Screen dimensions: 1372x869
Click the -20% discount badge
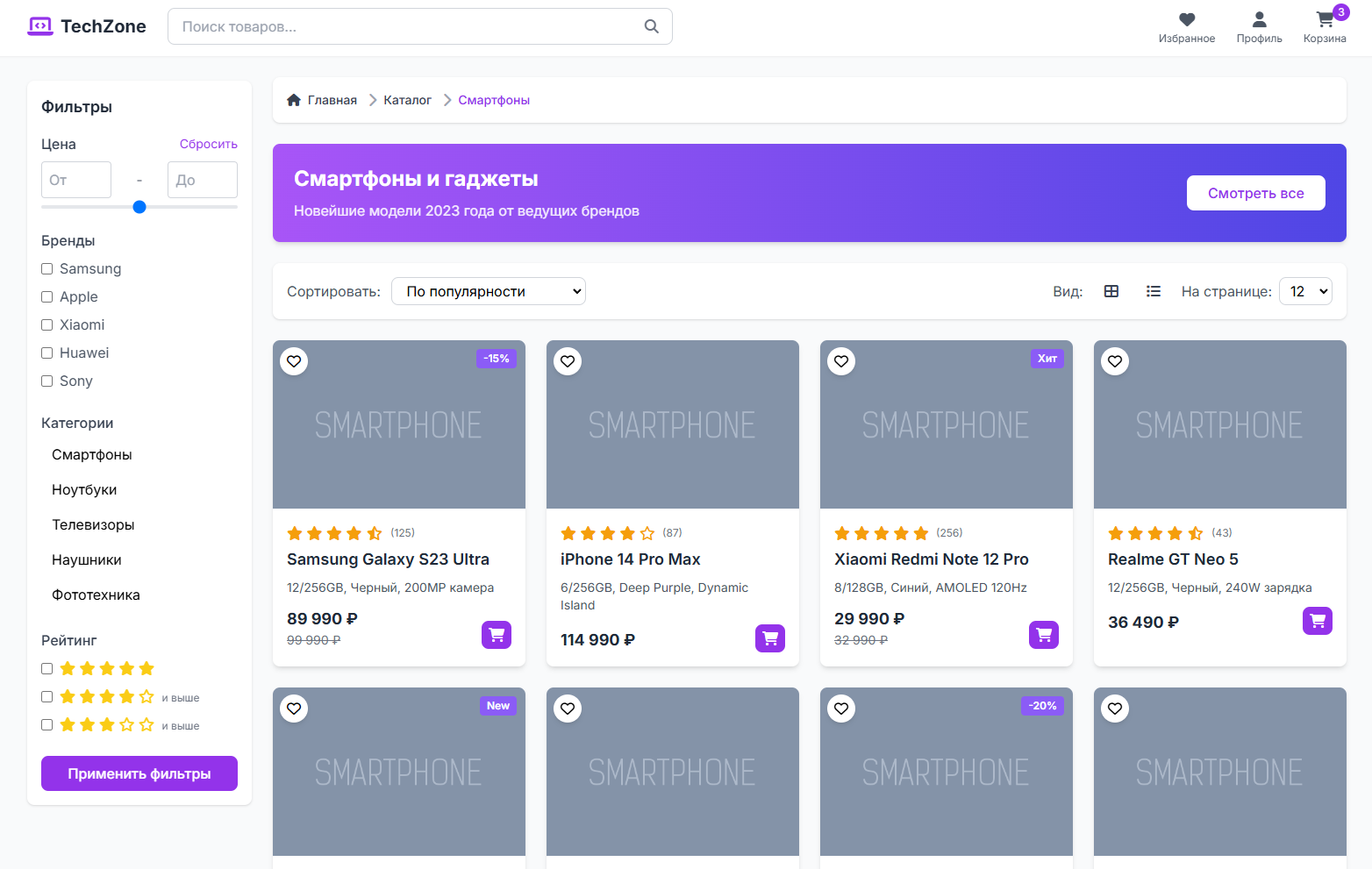pyautogui.click(x=1043, y=706)
